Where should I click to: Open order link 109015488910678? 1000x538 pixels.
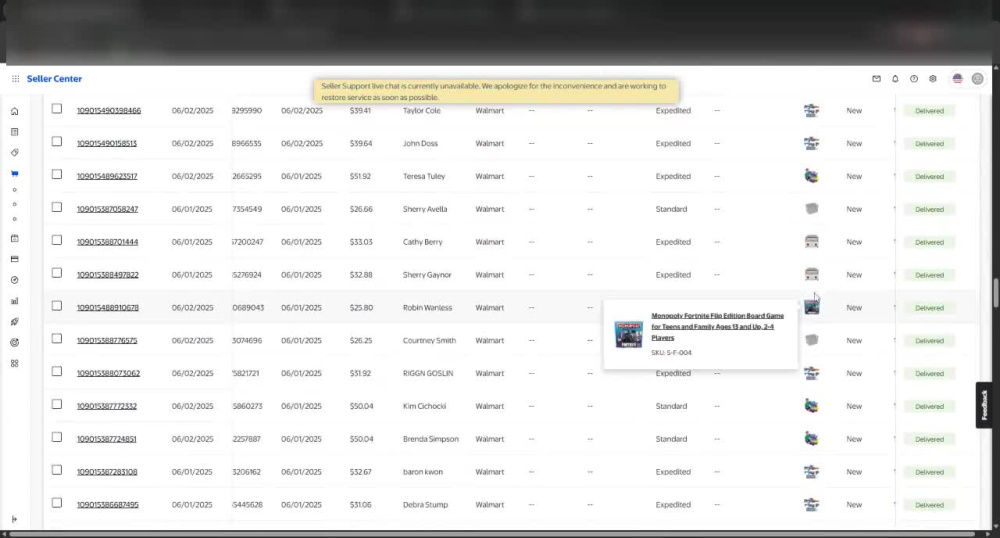[x=108, y=307]
